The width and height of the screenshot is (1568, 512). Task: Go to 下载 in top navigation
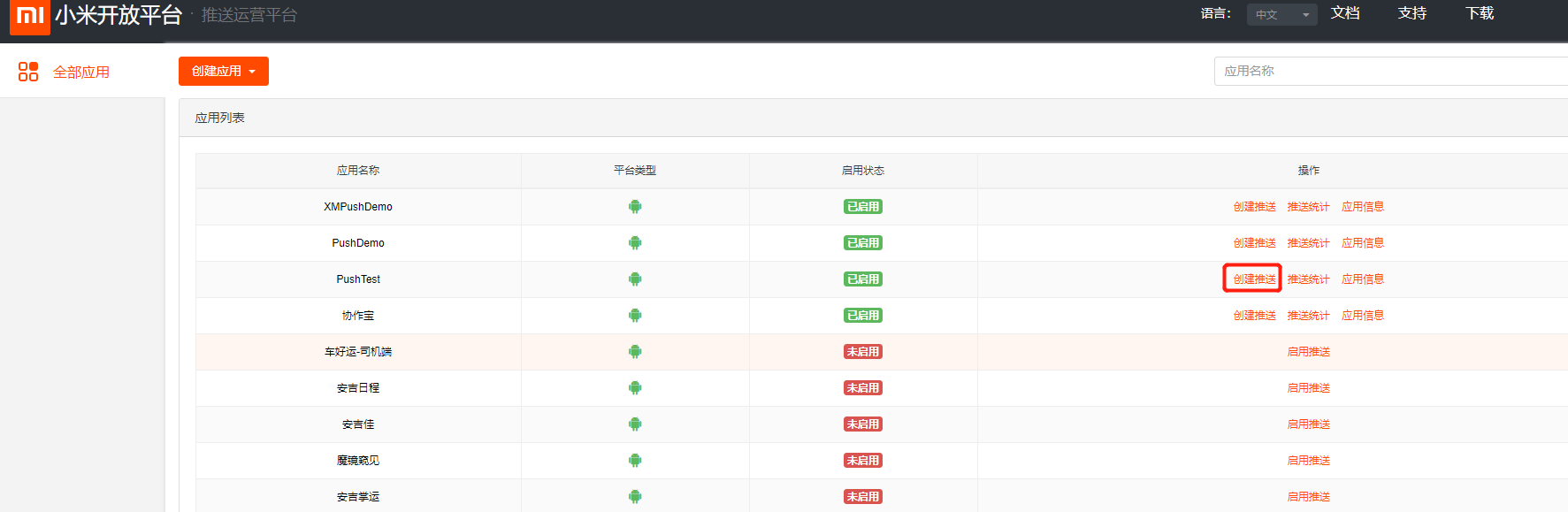pos(1480,13)
